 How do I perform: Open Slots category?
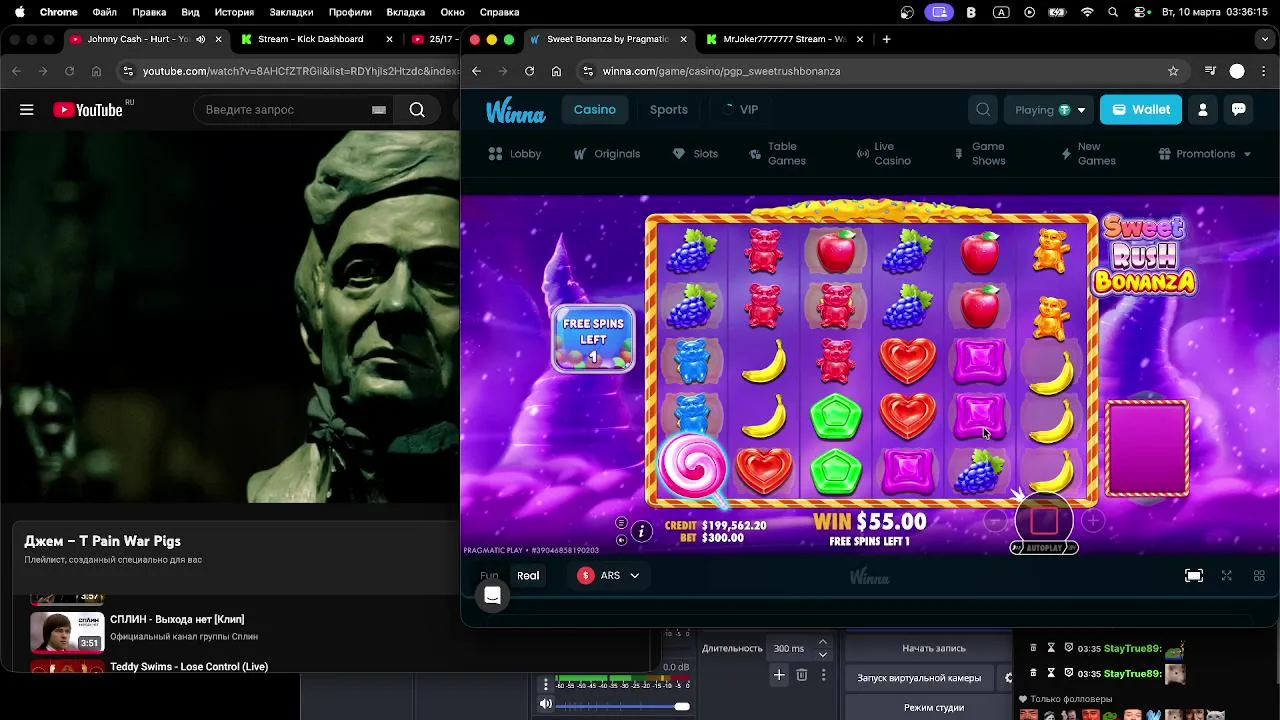695,154
